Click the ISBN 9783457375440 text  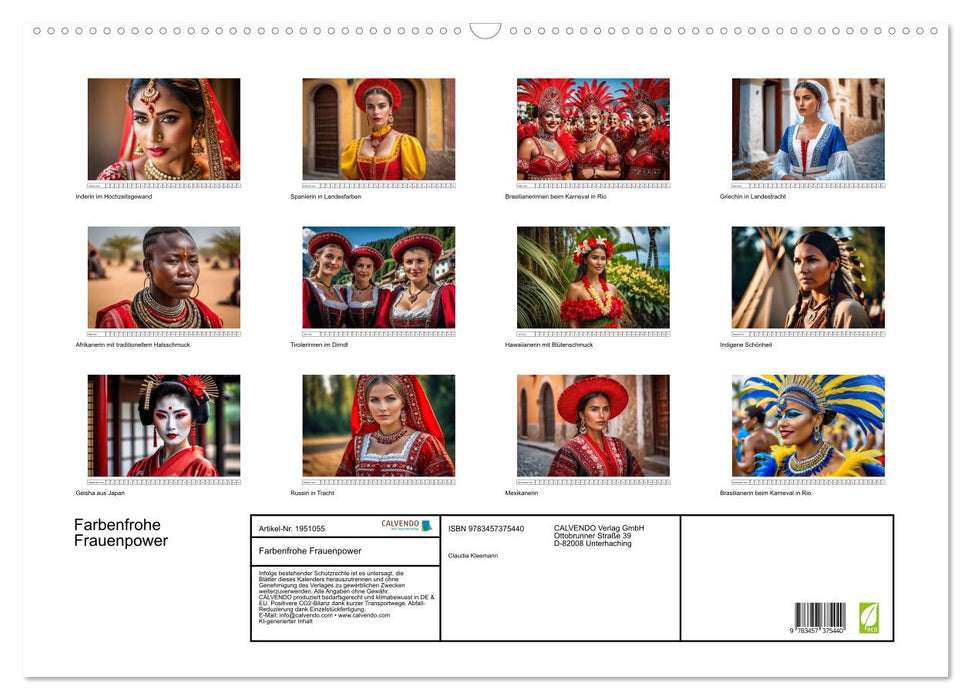click(x=486, y=528)
